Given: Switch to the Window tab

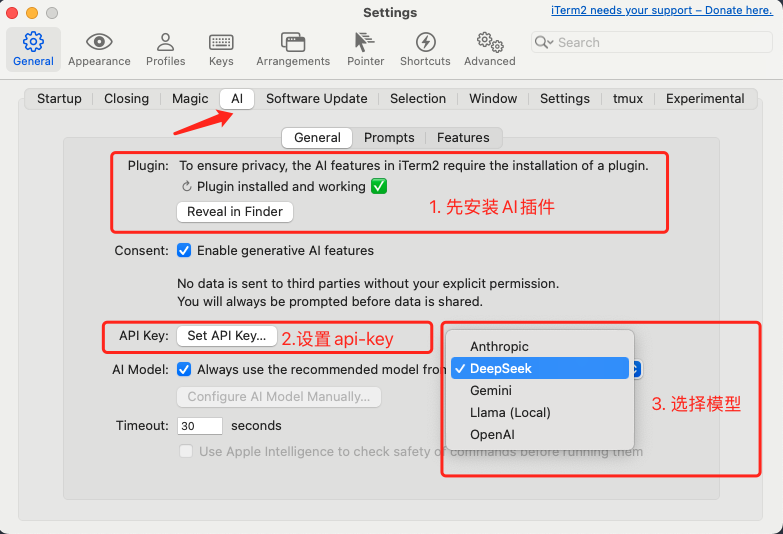Looking at the screenshot, I should click(493, 98).
